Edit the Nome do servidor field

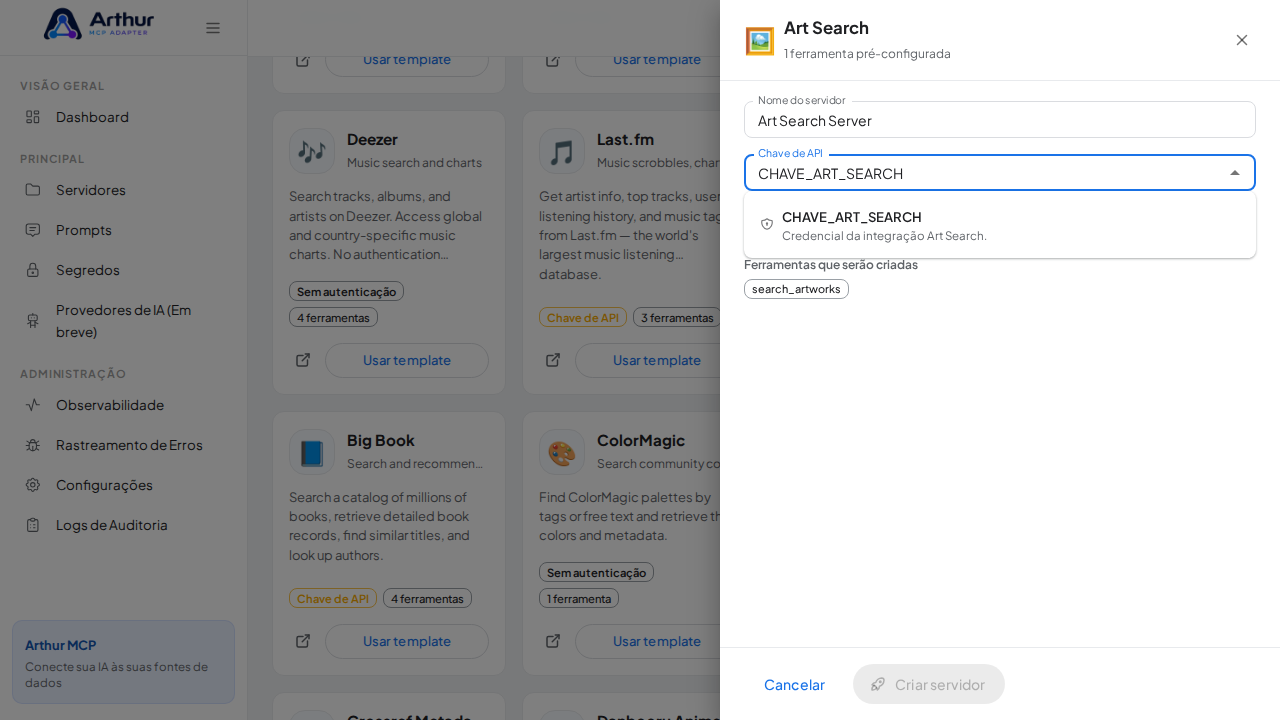tap(1000, 120)
